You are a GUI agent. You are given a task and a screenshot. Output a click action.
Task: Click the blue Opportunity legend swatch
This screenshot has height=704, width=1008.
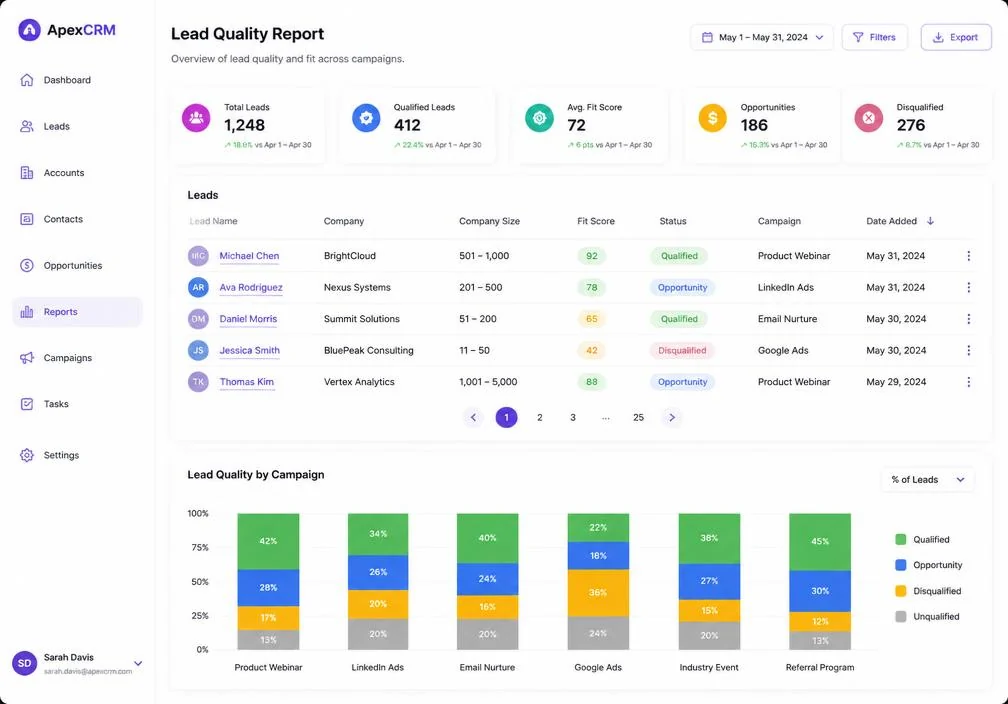(901, 565)
